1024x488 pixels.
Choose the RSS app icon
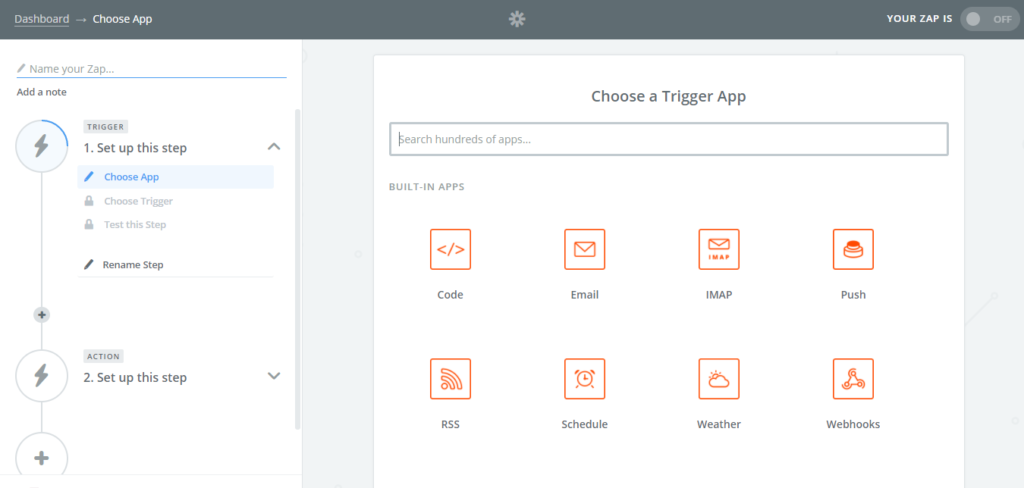tap(450, 378)
